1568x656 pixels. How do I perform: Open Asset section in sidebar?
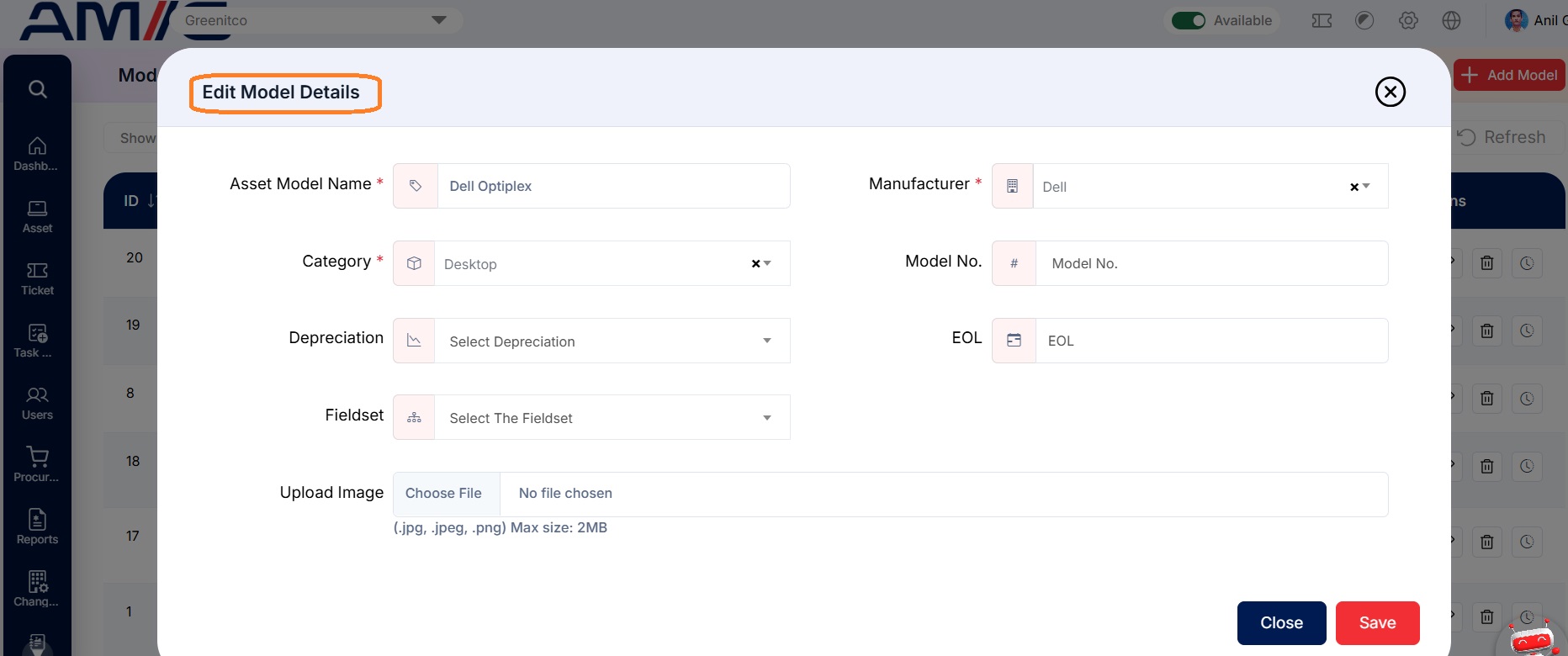(37, 216)
